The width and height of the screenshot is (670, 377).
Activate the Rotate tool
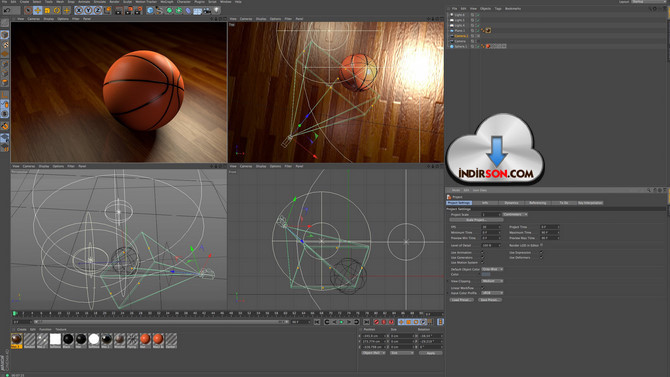[57, 10]
